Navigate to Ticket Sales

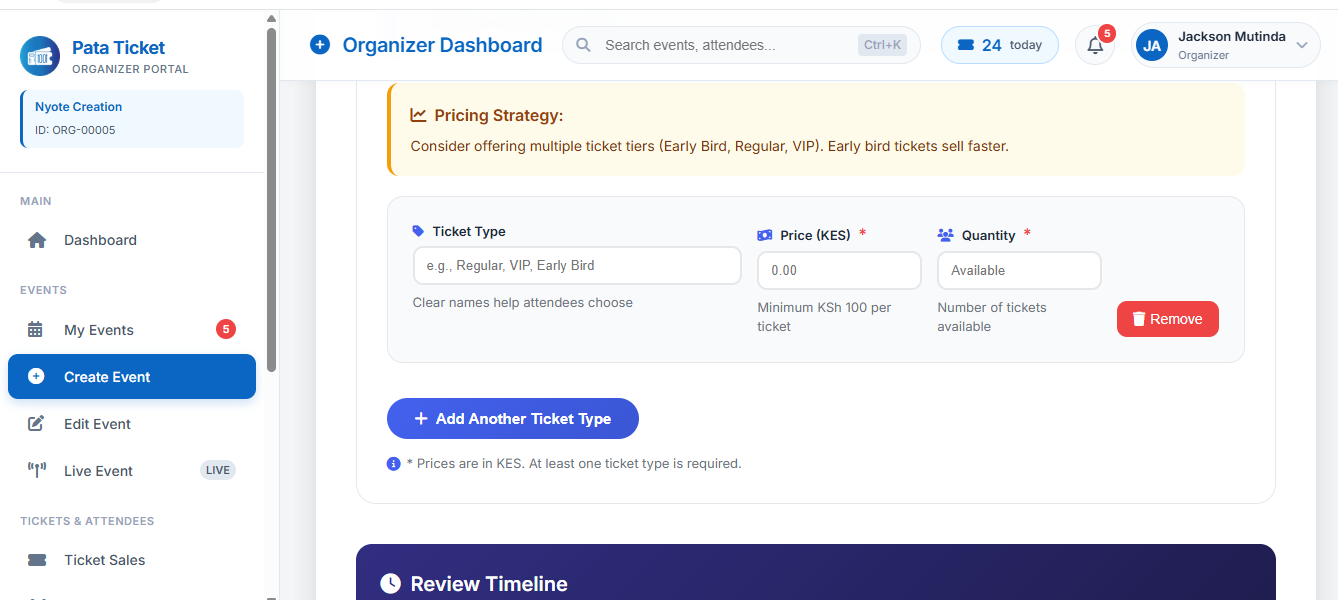click(104, 560)
